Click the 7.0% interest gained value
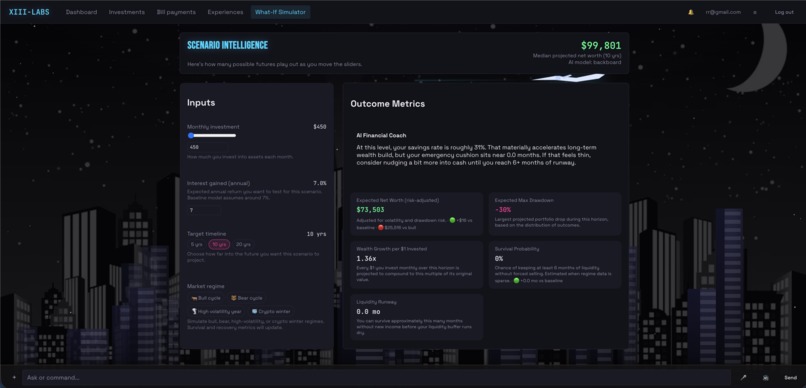The height and width of the screenshot is (388, 806). [320, 183]
